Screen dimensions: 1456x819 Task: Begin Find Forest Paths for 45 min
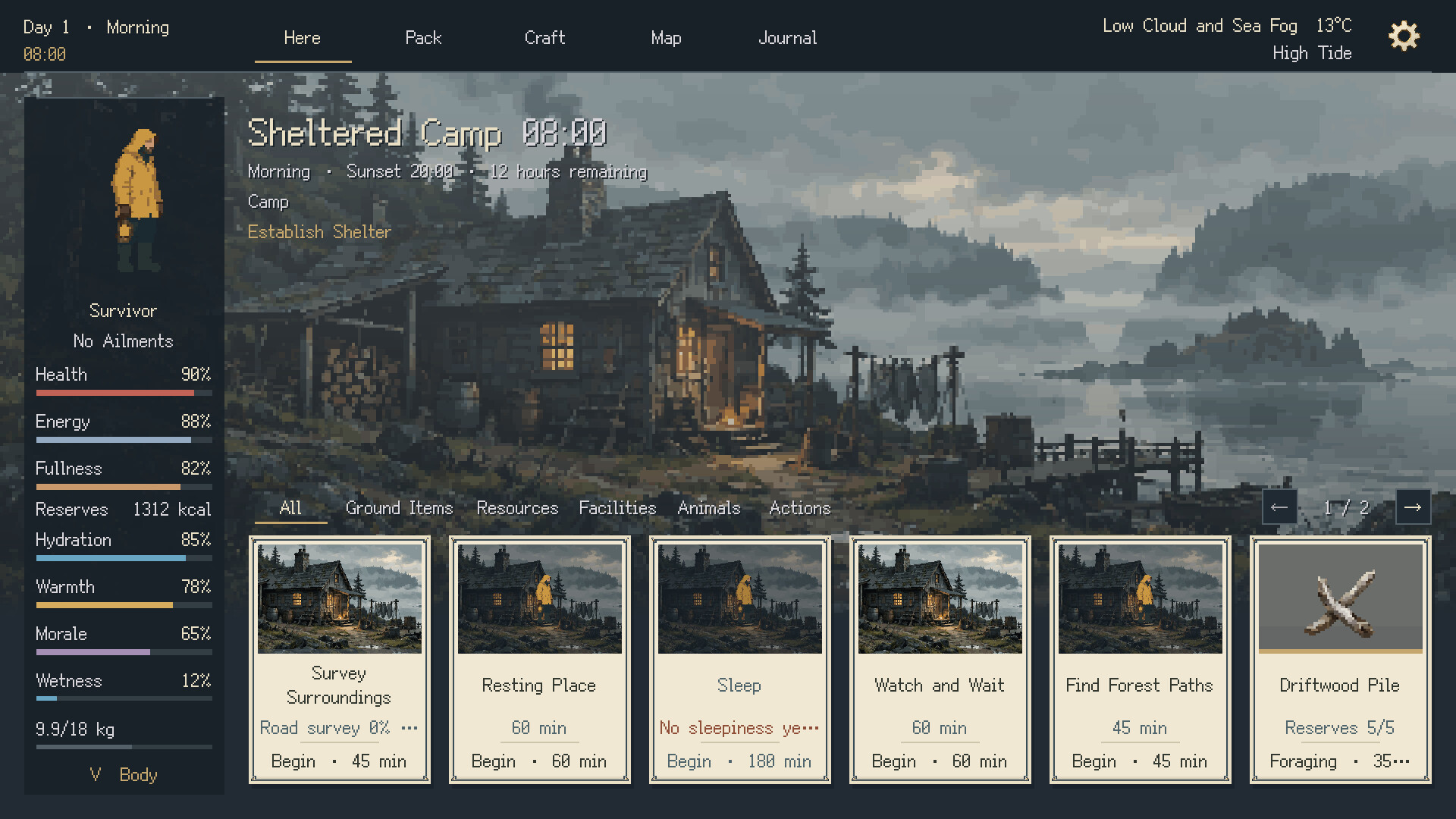coord(1140,761)
